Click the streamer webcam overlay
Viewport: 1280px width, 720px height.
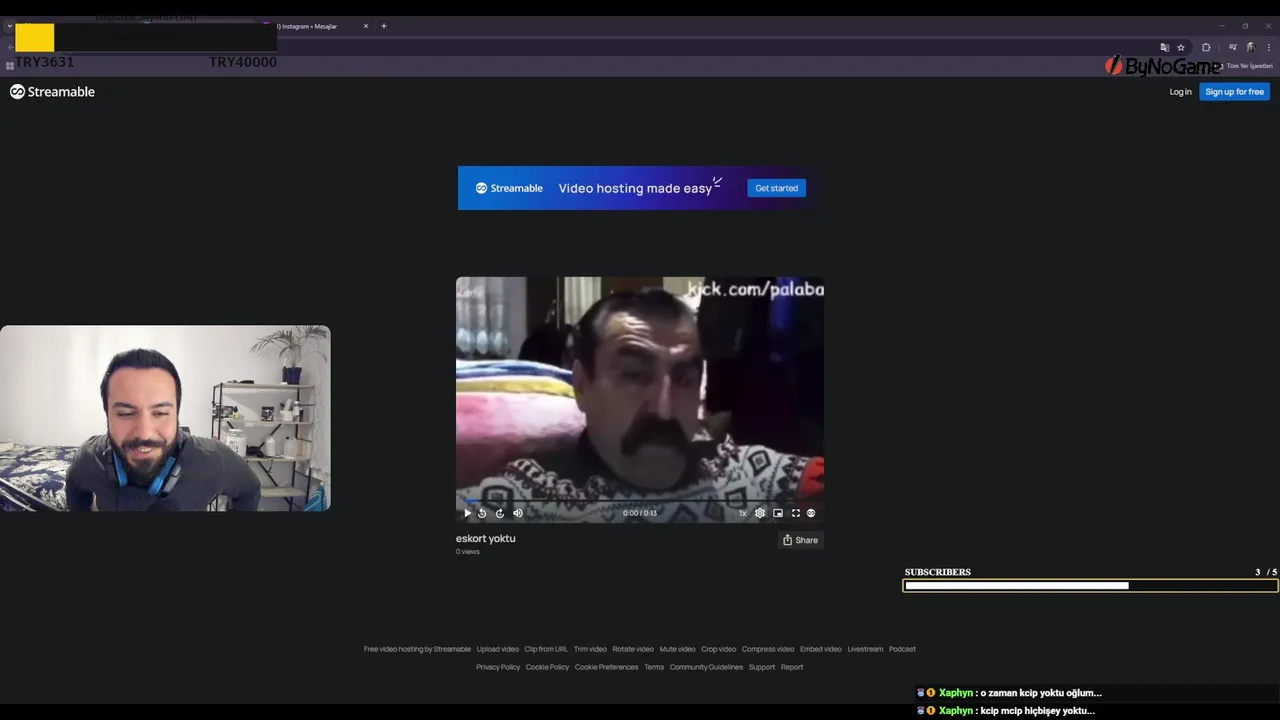[x=165, y=418]
